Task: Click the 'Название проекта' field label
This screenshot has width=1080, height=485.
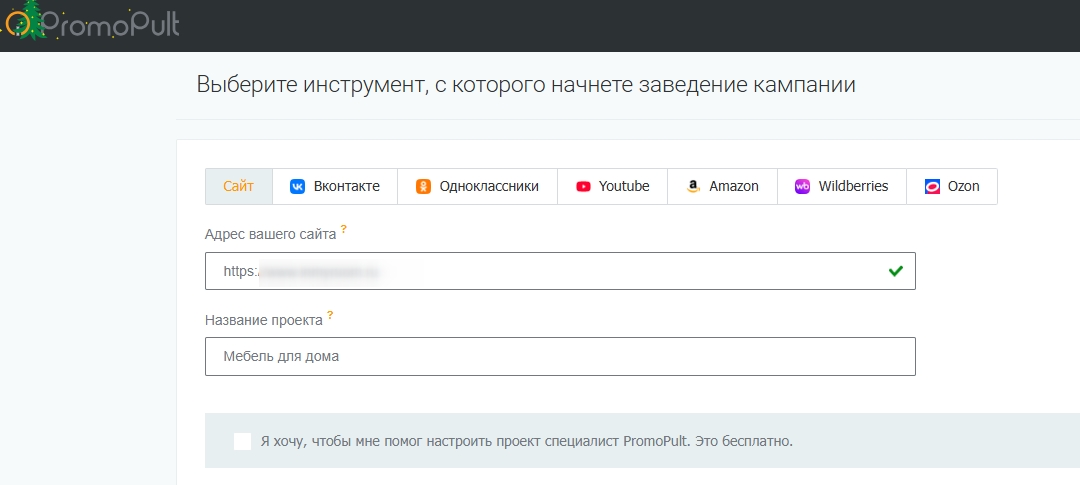Action: point(264,320)
